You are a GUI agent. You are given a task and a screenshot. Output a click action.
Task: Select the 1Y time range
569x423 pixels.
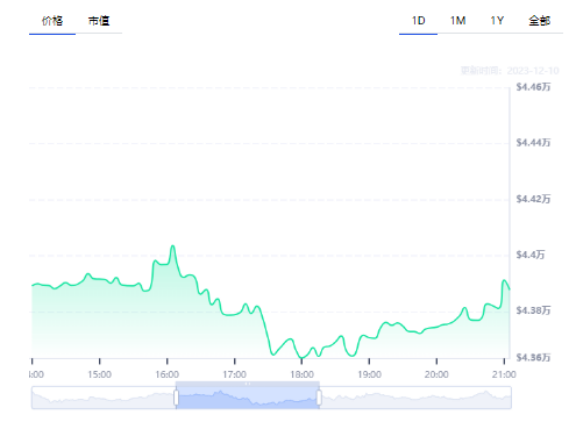point(497,21)
